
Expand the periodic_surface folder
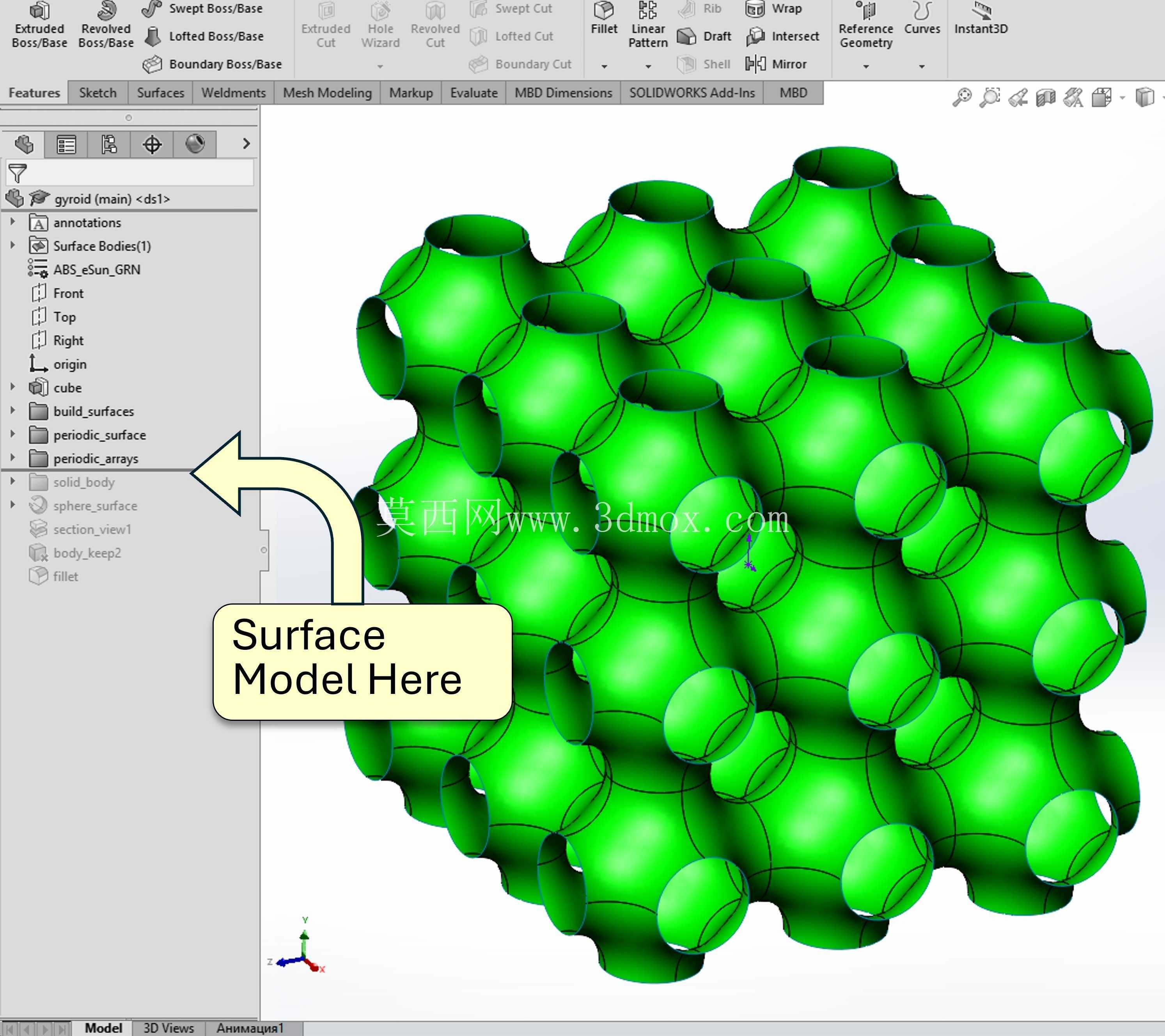pos(12,435)
